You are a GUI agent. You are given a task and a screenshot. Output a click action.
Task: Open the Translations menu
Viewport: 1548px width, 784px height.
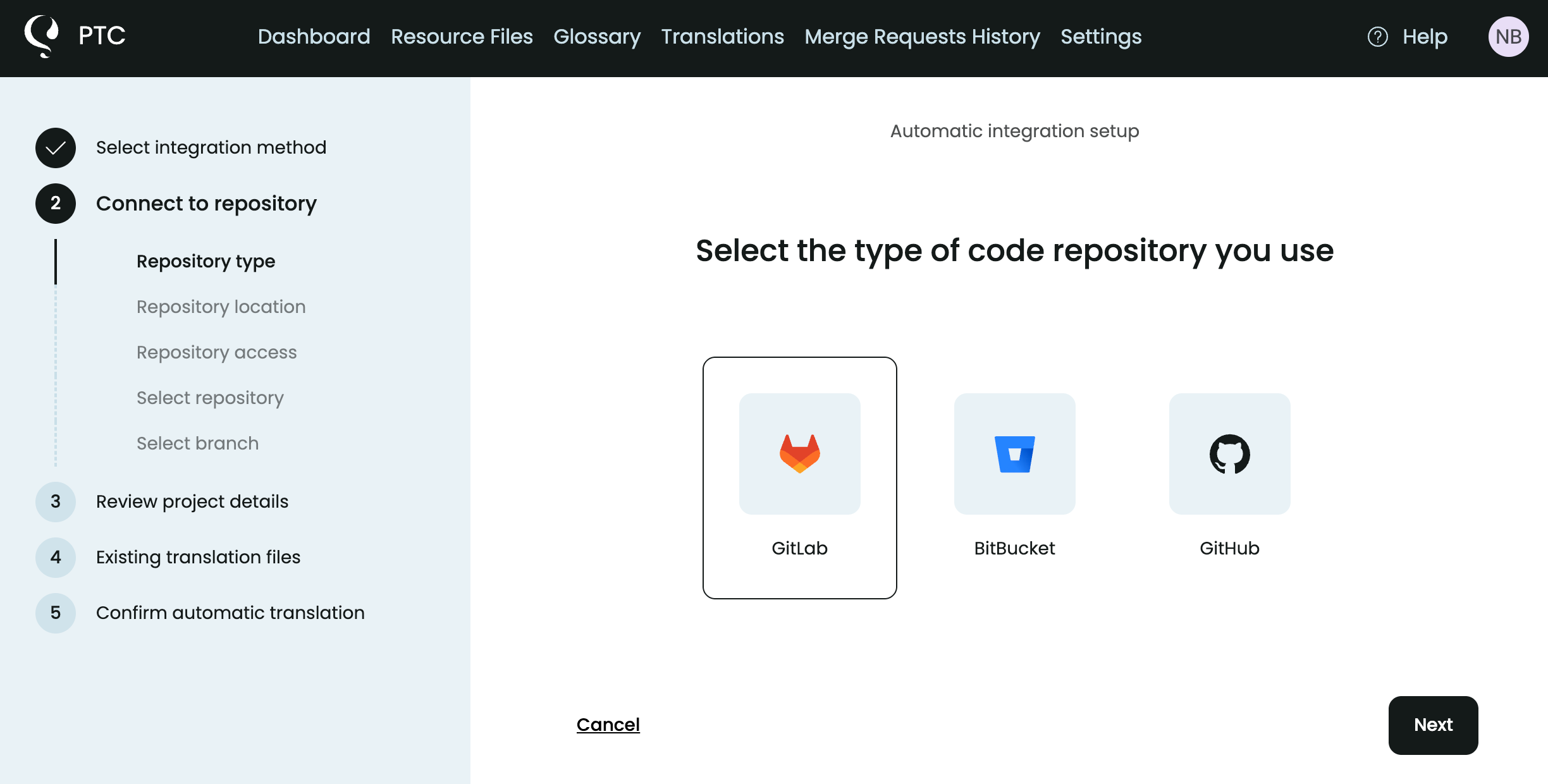tap(722, 37)
